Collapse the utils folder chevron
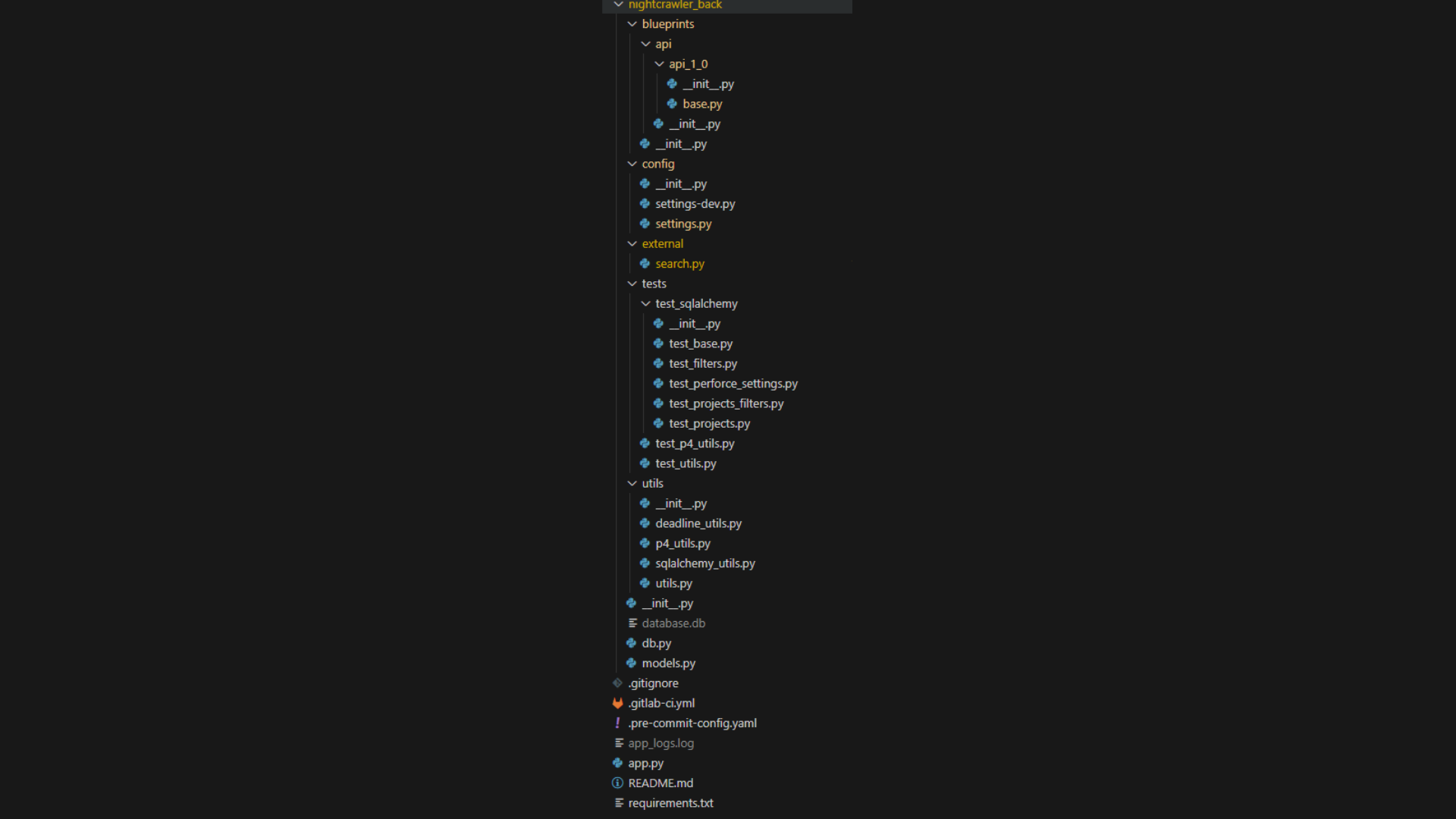Screen dimensions: 1456x819 (632, 483)
